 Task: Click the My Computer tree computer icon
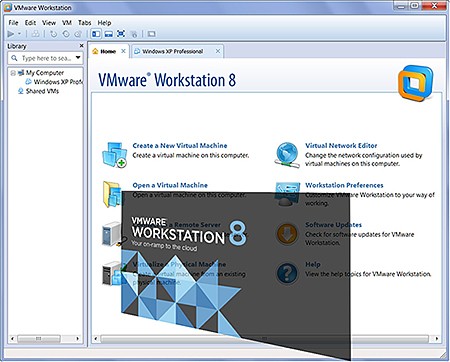point(21,72)
